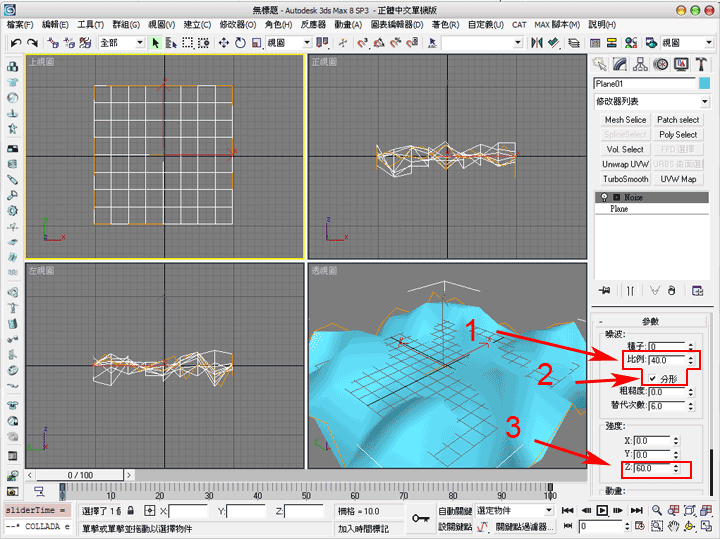Click the UVW Map modifier button
720x539 pixels.
point(678,179)
